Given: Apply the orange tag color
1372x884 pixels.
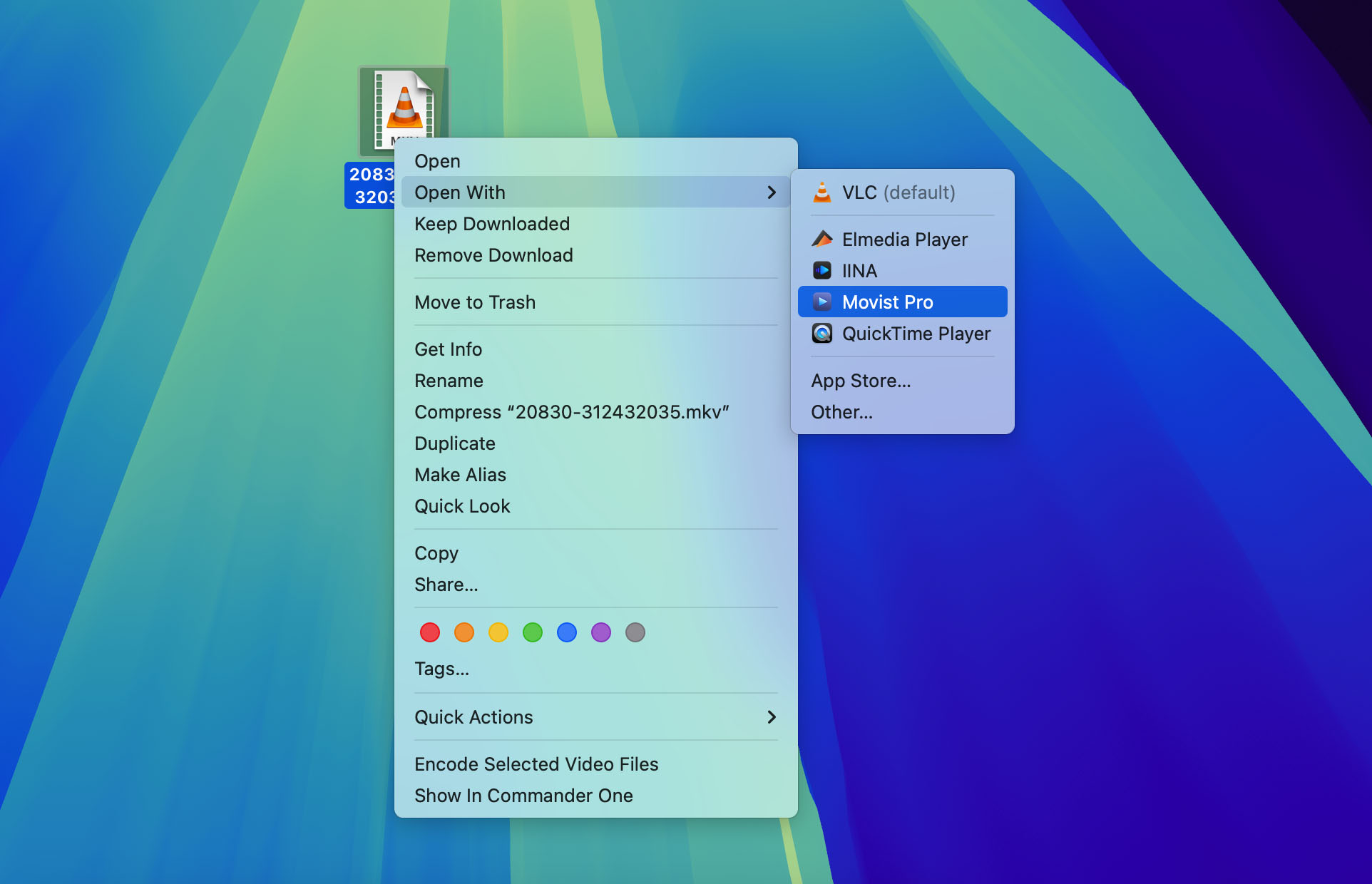Looking at the screenshot, I should pos(464,632).
